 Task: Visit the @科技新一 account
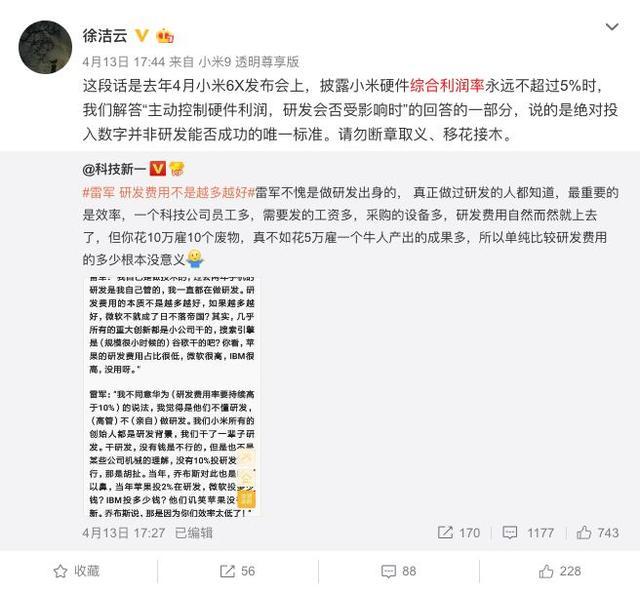(114, 169)
